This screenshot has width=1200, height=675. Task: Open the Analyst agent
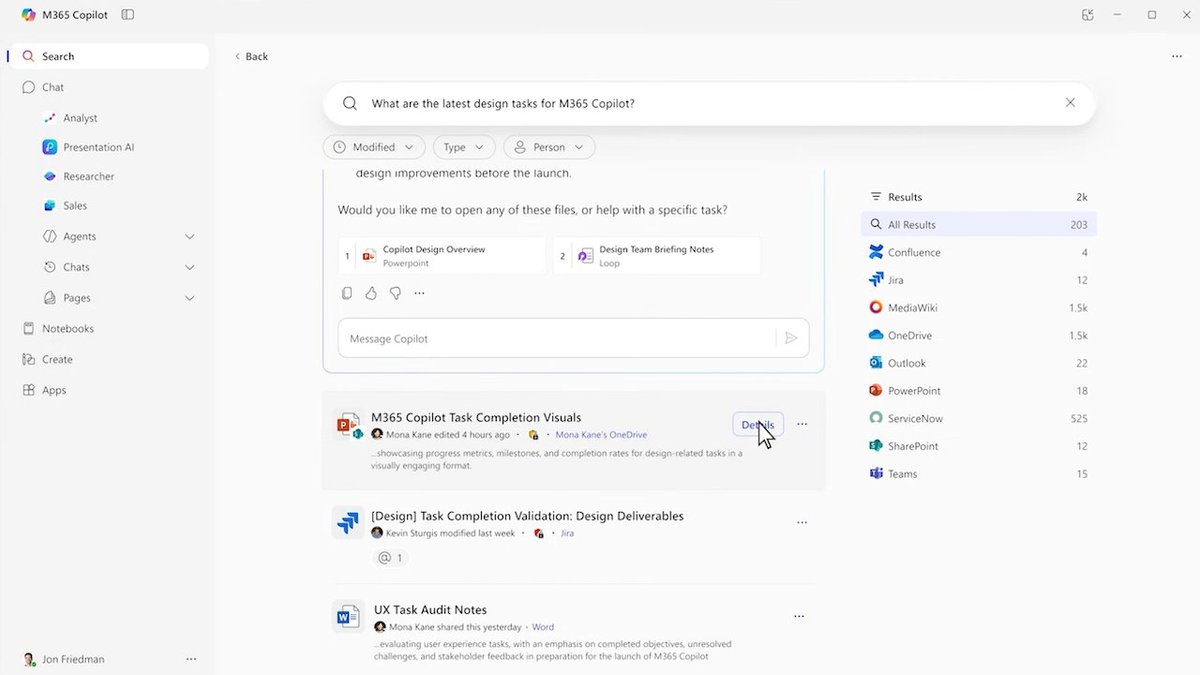80,118
